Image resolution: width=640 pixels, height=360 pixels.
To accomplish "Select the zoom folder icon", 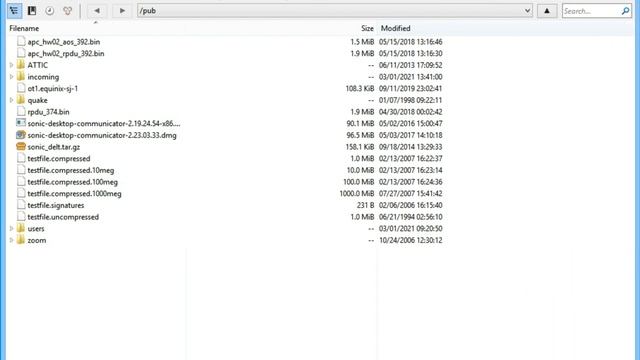I will pyautogui.click(x=21, y=240).
